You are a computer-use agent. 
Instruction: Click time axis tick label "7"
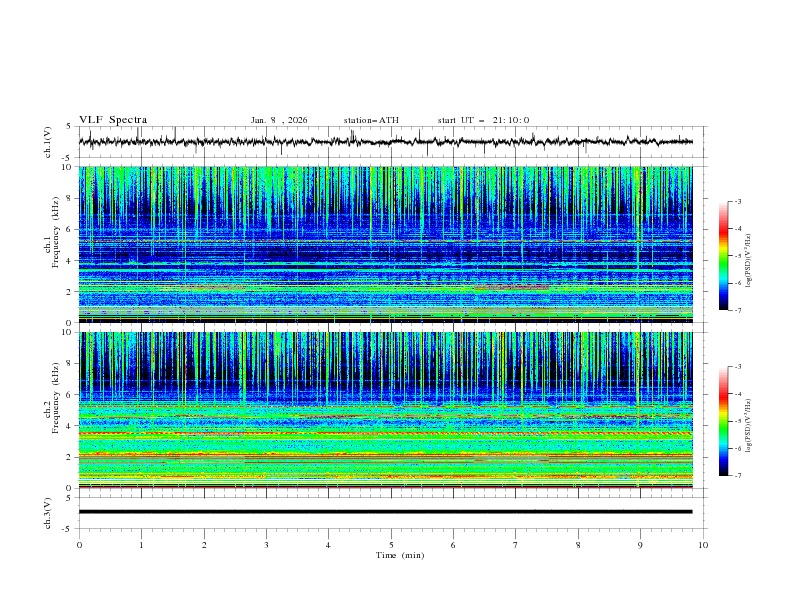pyautogui.click(x=516, y=545)
